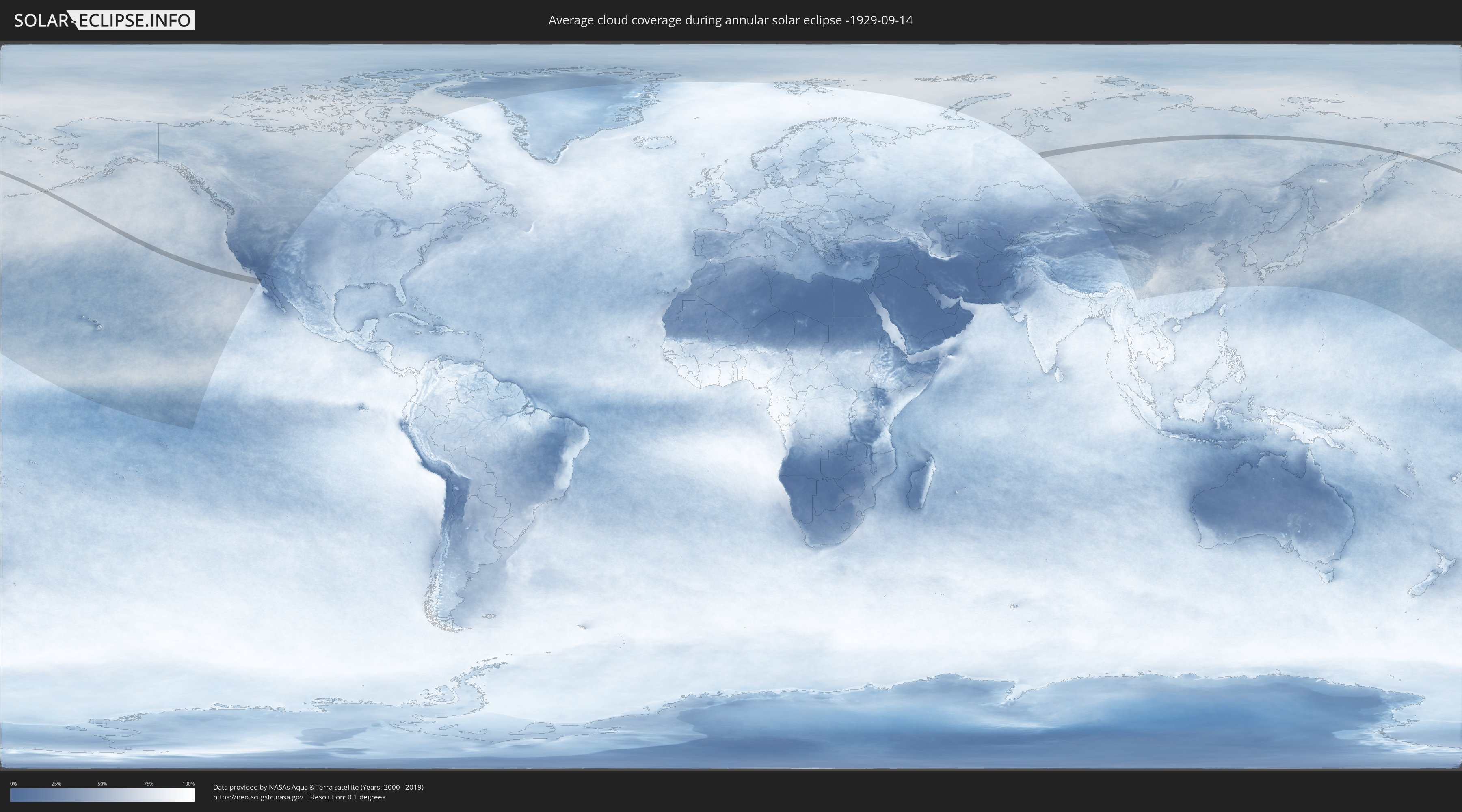Click the 25% legend label
Viewport: 1462px width, 812px height.
tap(56, 784)
